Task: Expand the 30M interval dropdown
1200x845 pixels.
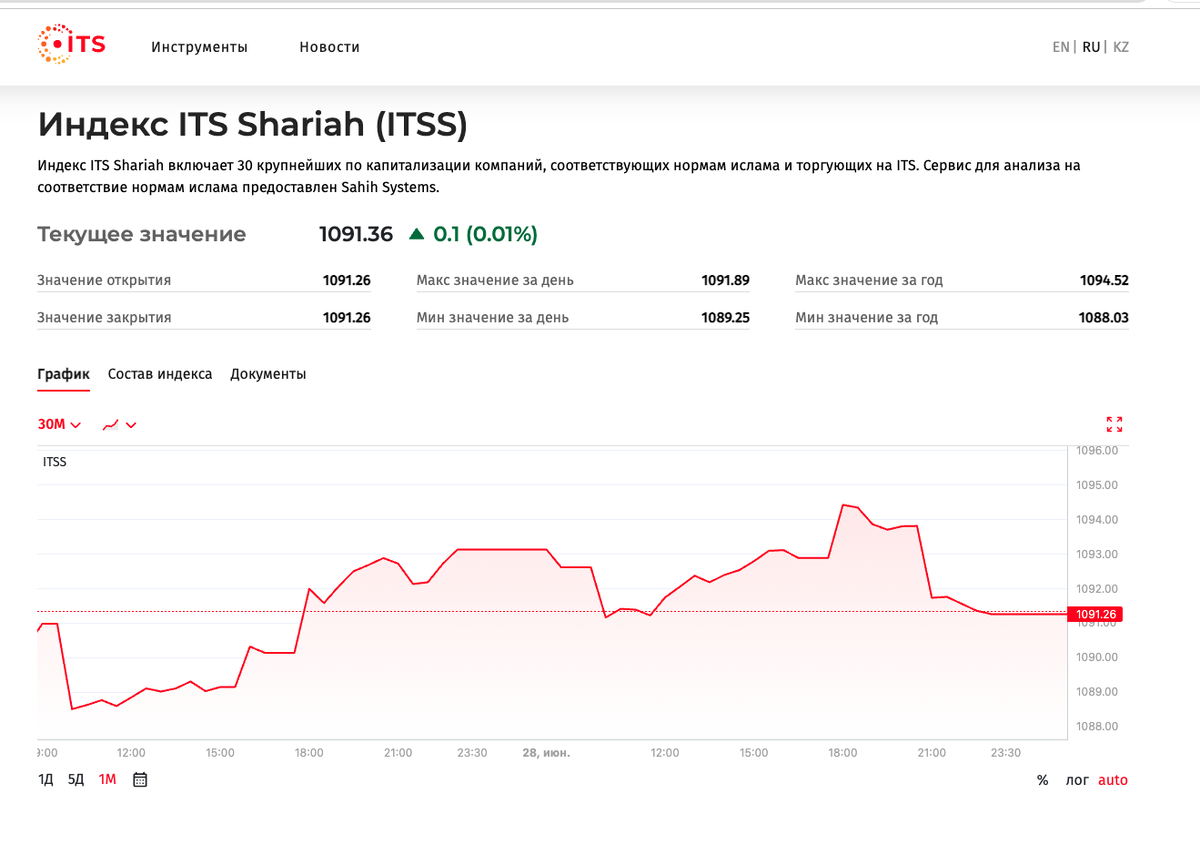Action: [59, 424]
